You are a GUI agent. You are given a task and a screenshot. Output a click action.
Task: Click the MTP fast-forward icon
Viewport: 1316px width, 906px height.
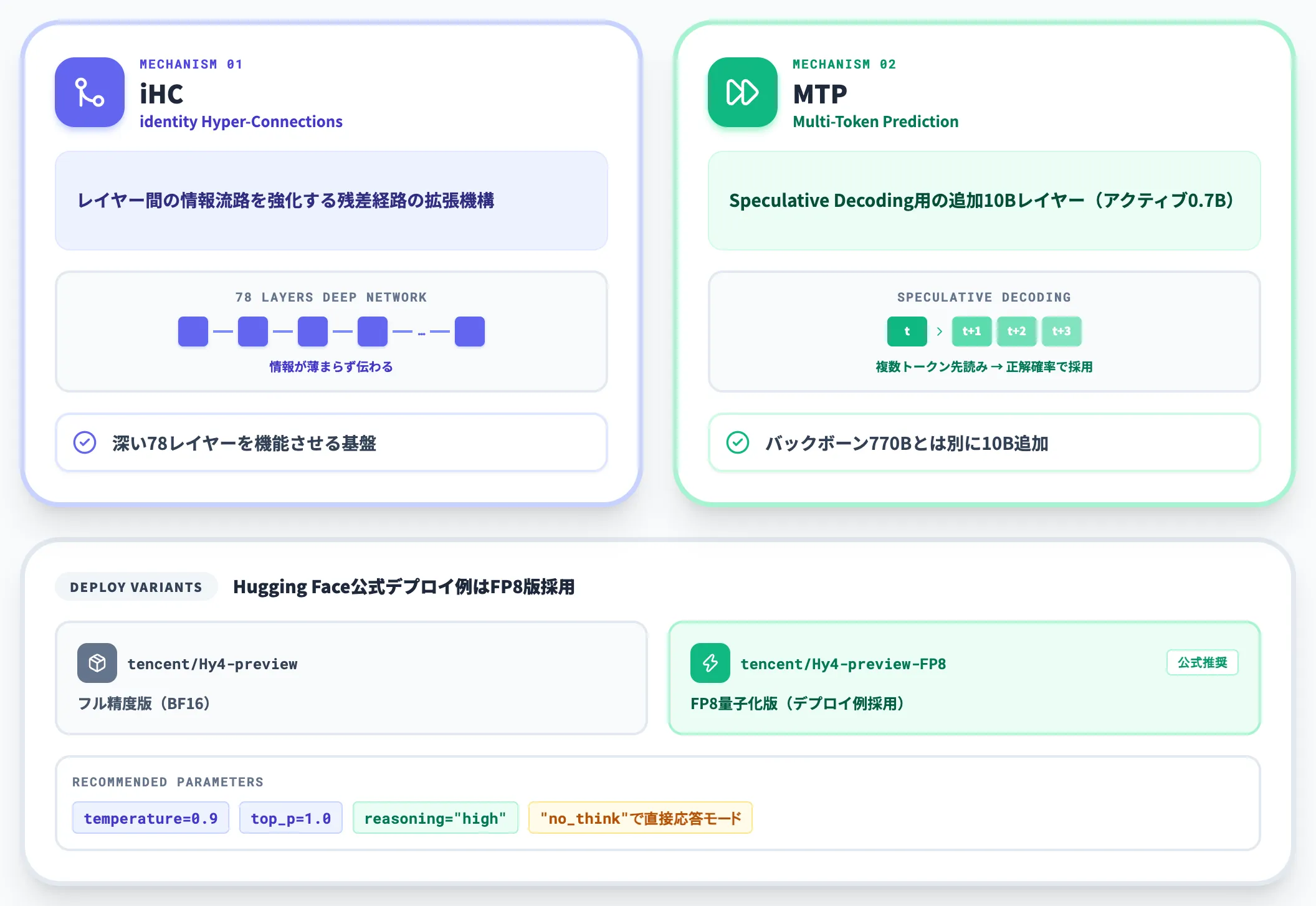point(743,92)
